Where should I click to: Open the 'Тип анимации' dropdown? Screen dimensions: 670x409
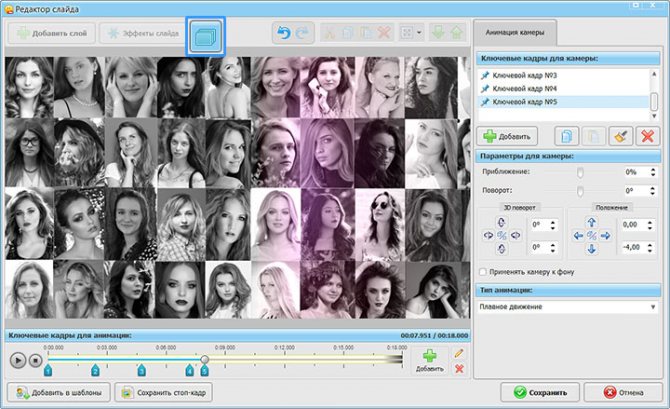click(567, 306)
